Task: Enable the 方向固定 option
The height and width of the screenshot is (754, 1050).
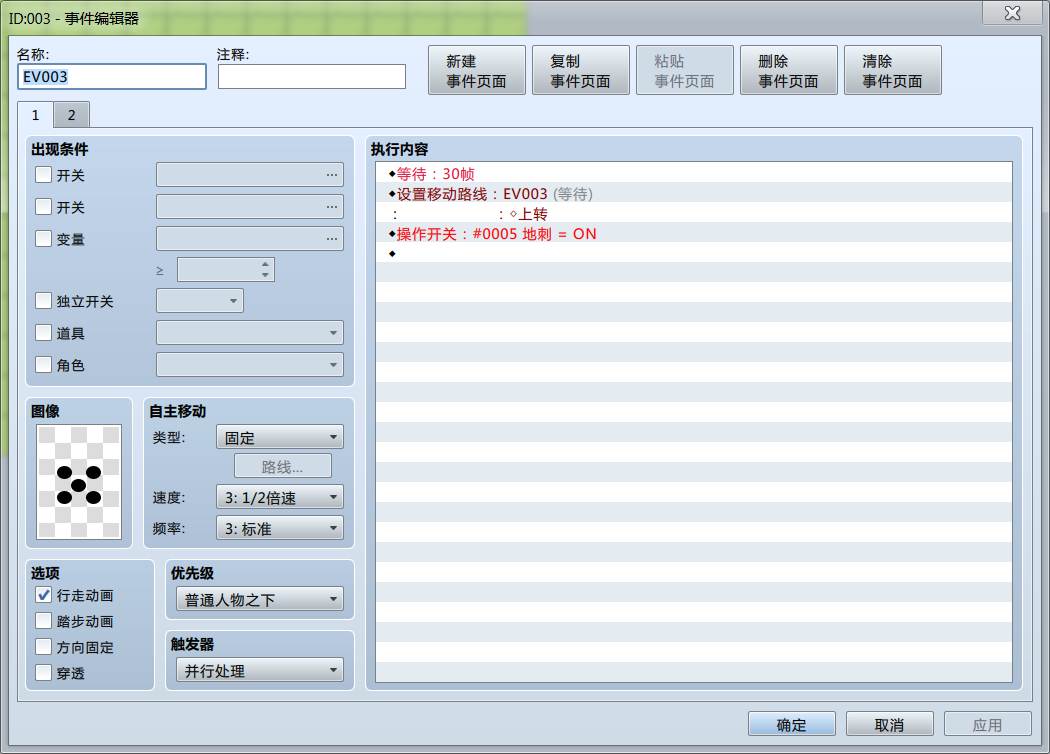Action: tap(44, 647)
